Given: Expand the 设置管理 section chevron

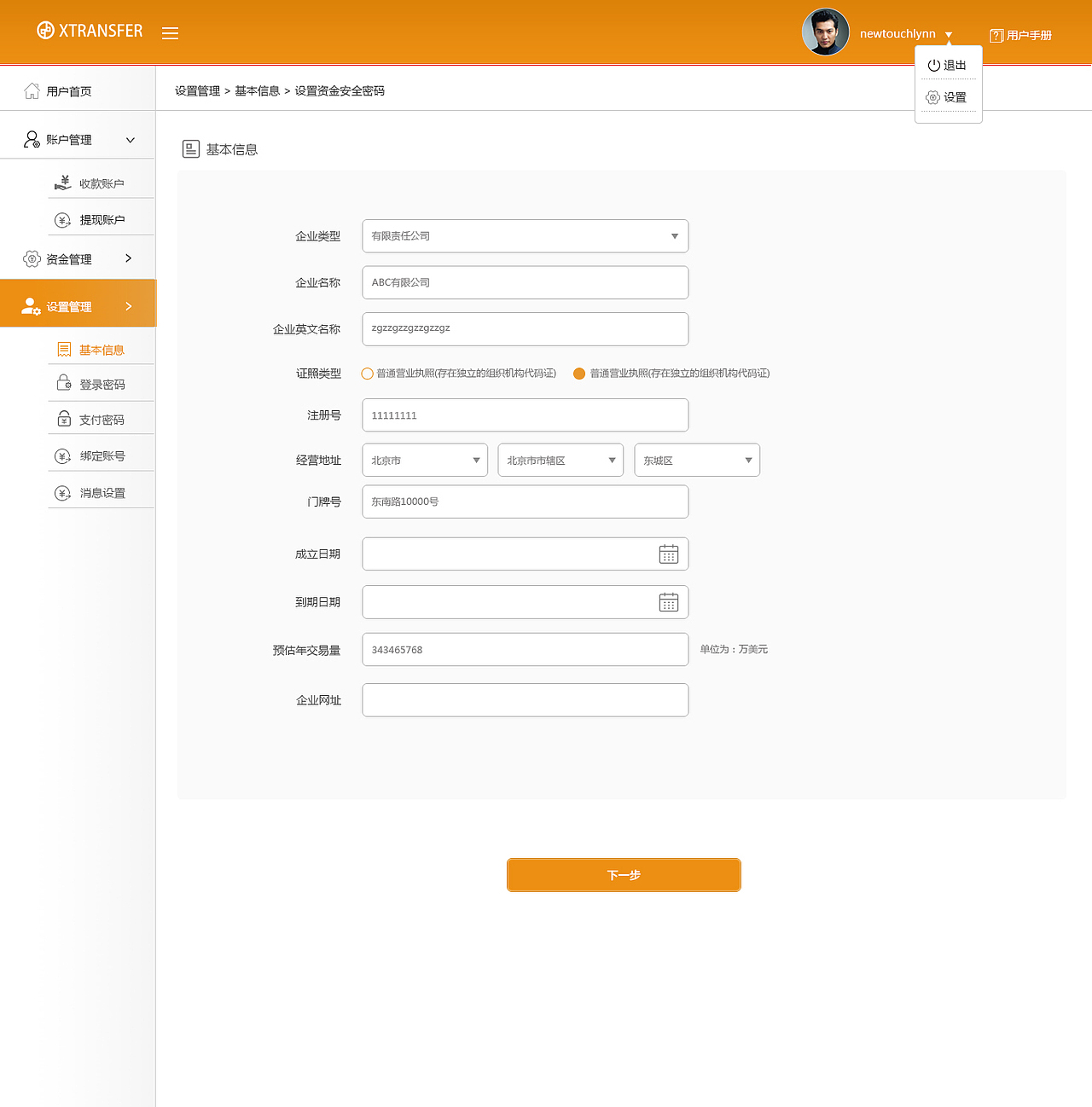Looking at the screenshot, I should (129, 306).
